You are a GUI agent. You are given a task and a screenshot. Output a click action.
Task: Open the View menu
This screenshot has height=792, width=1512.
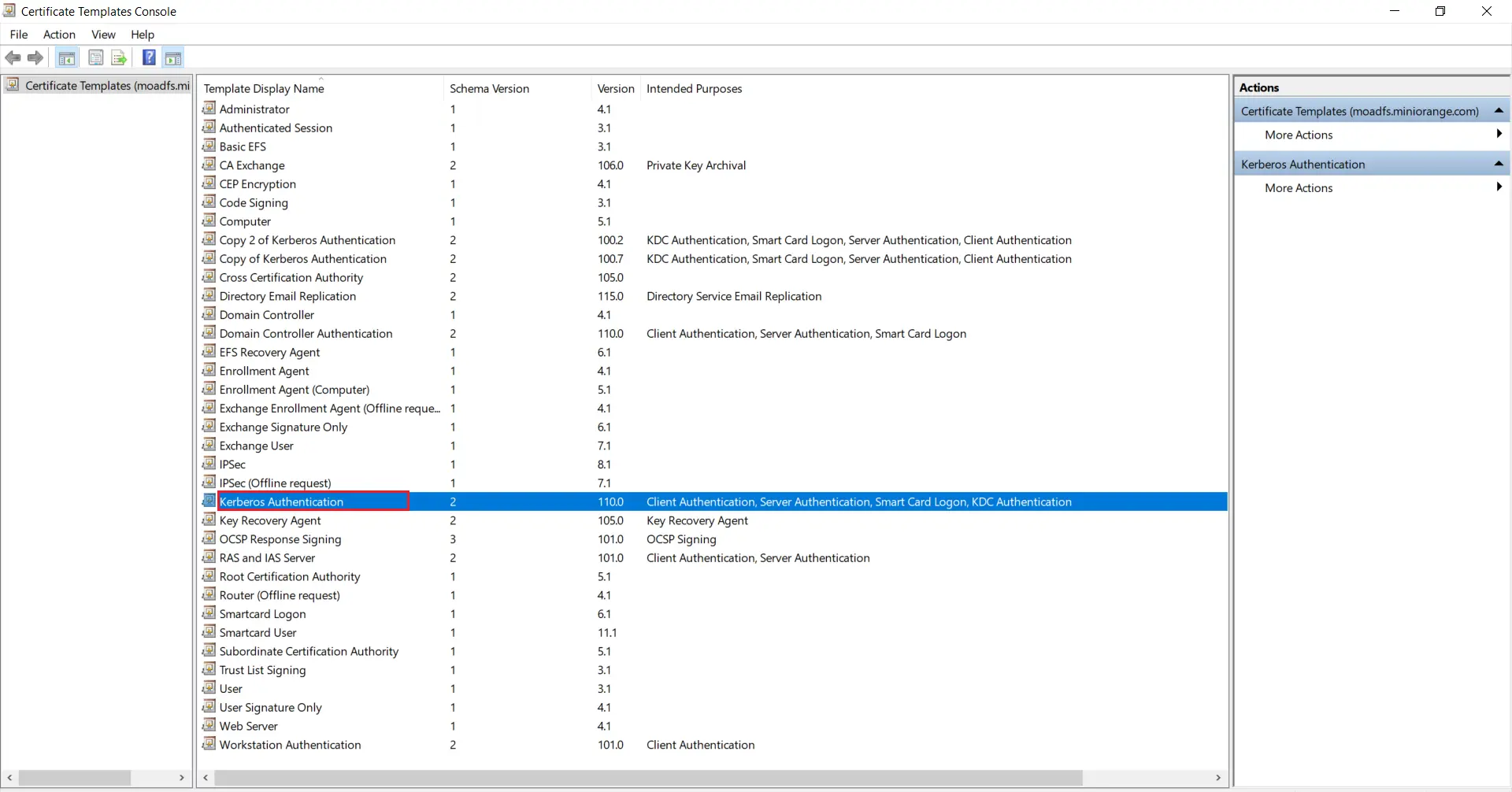point(103,35)
